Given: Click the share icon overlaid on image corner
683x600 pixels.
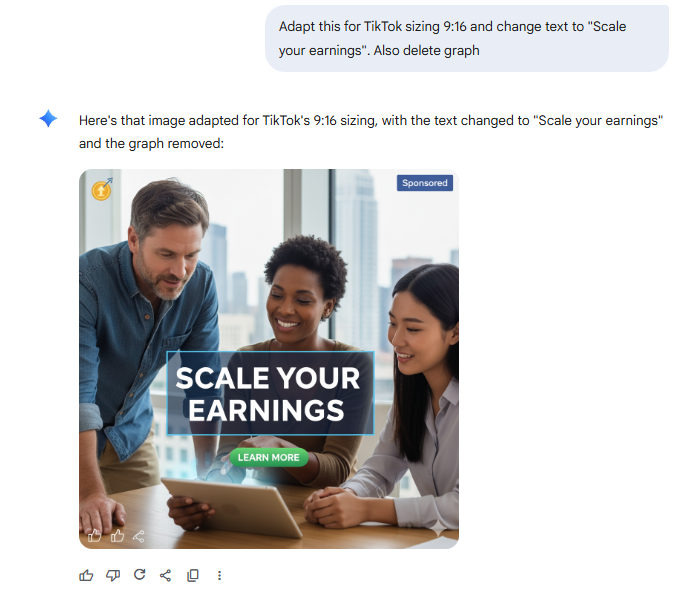Looking at the screenshot, I should coord(139,536).
